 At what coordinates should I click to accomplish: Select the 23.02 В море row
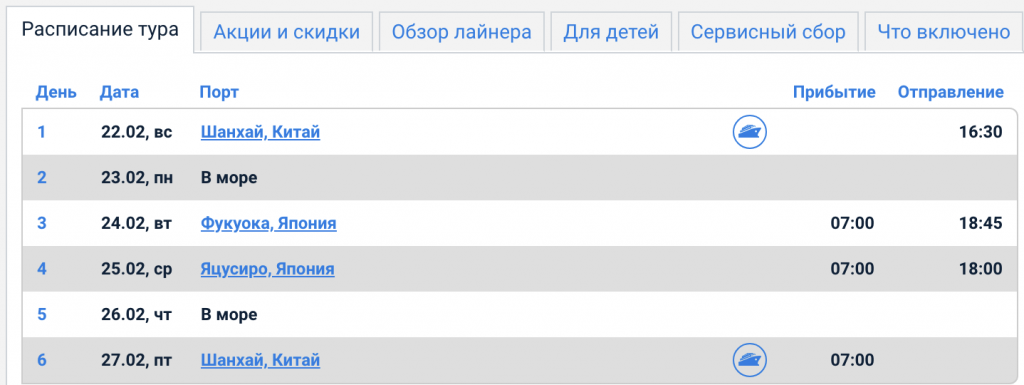tap(519, 177)
